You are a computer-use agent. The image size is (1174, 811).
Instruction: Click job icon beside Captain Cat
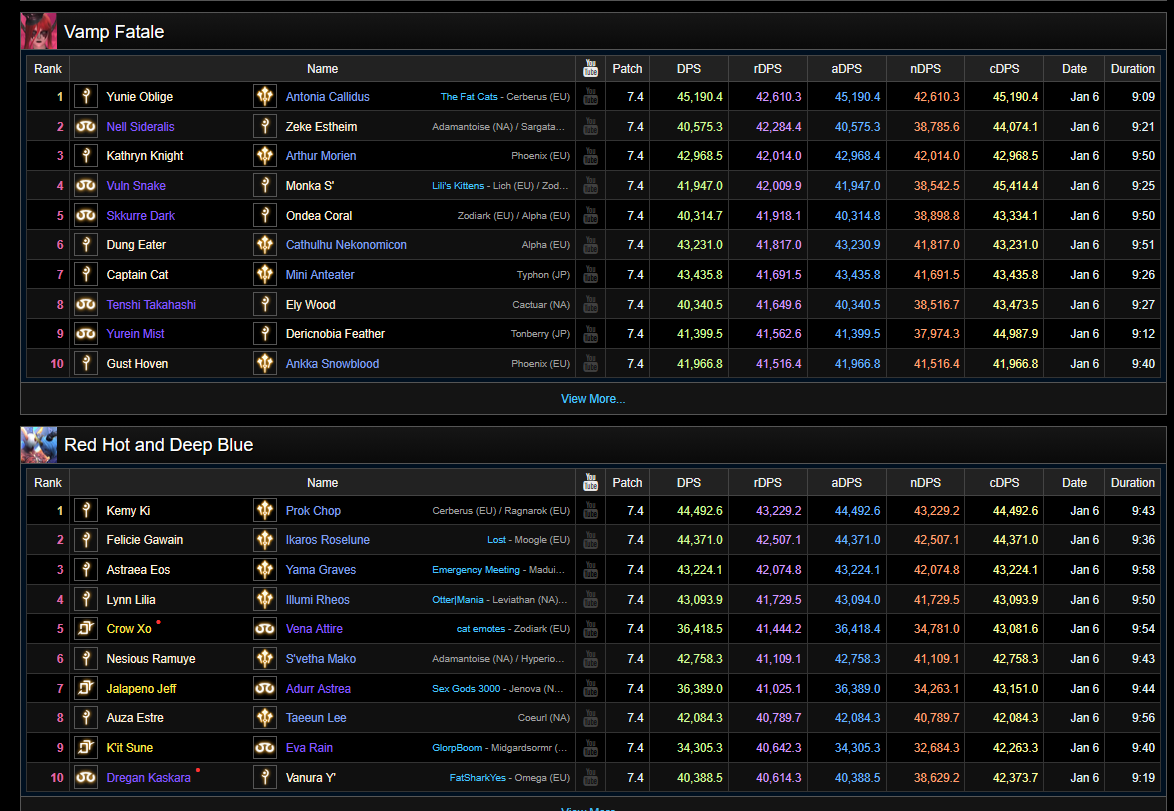(x=86, y=275)
